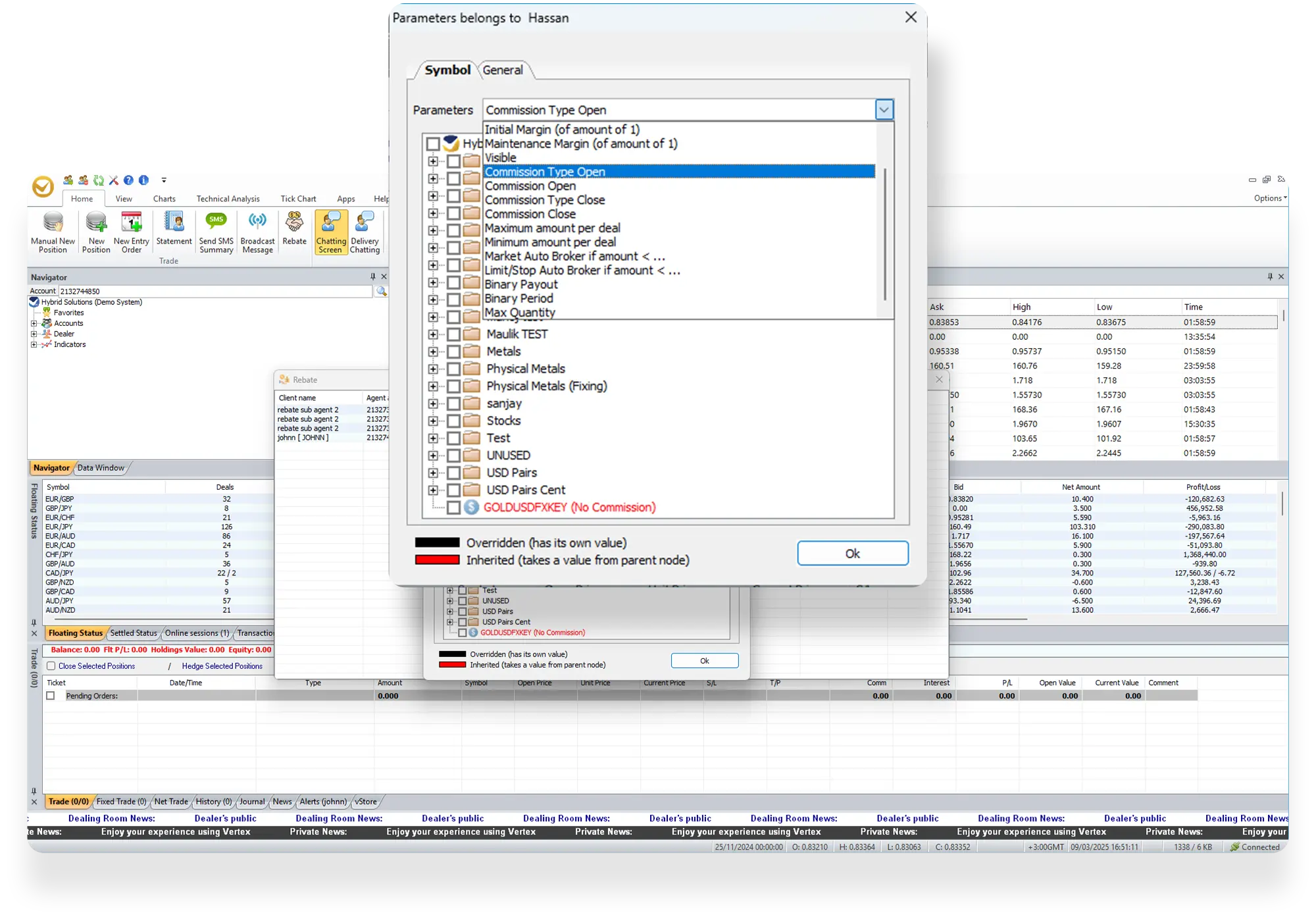The image size is (1316, 919).
Task: Tick the GOLDUSDFXKEY symbol checkbox
Action: pos(454,508)
